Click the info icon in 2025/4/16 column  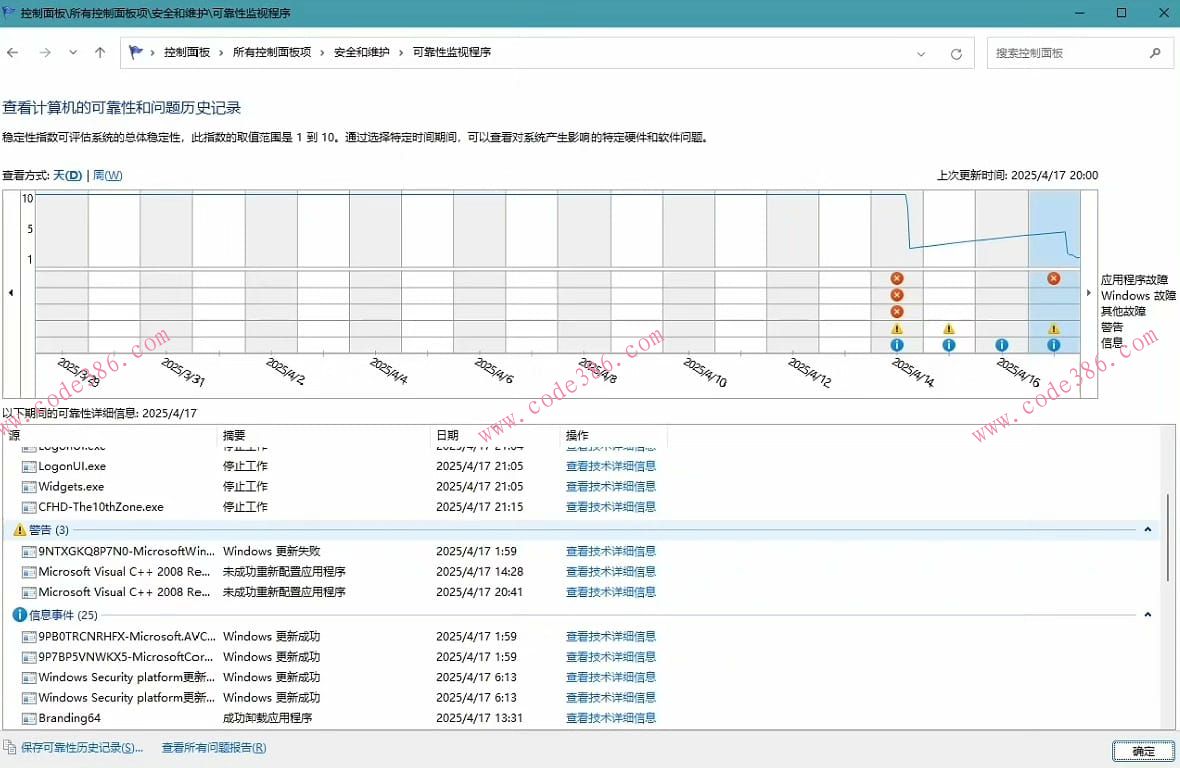(x=1001, y=345)
